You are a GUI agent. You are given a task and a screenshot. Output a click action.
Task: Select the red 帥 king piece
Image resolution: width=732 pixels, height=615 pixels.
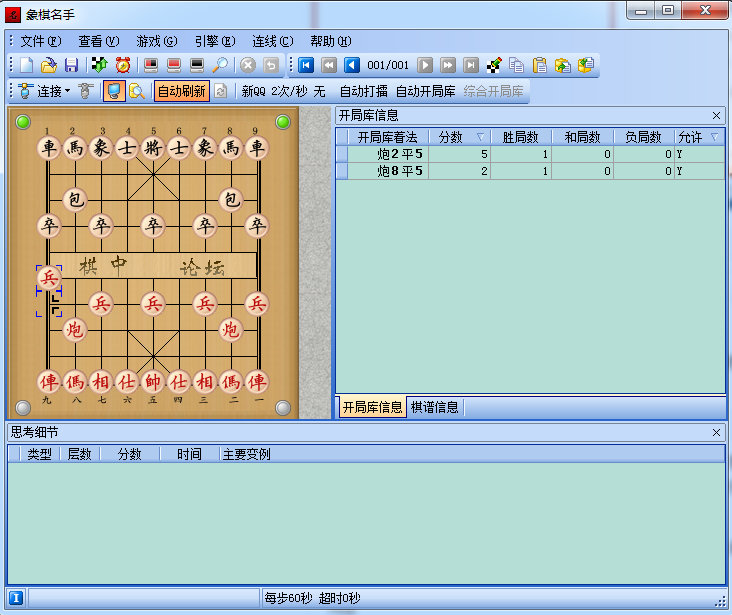[x=153, y=382]
